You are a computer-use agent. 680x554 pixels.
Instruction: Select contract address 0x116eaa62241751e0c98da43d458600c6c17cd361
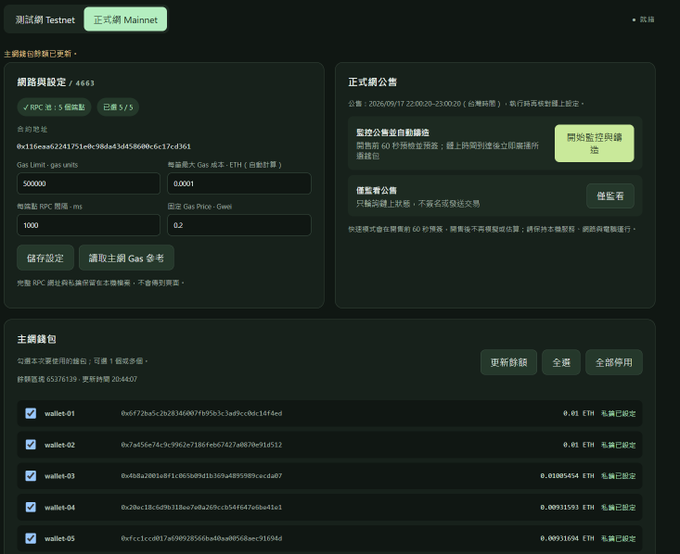pos(104,146)
